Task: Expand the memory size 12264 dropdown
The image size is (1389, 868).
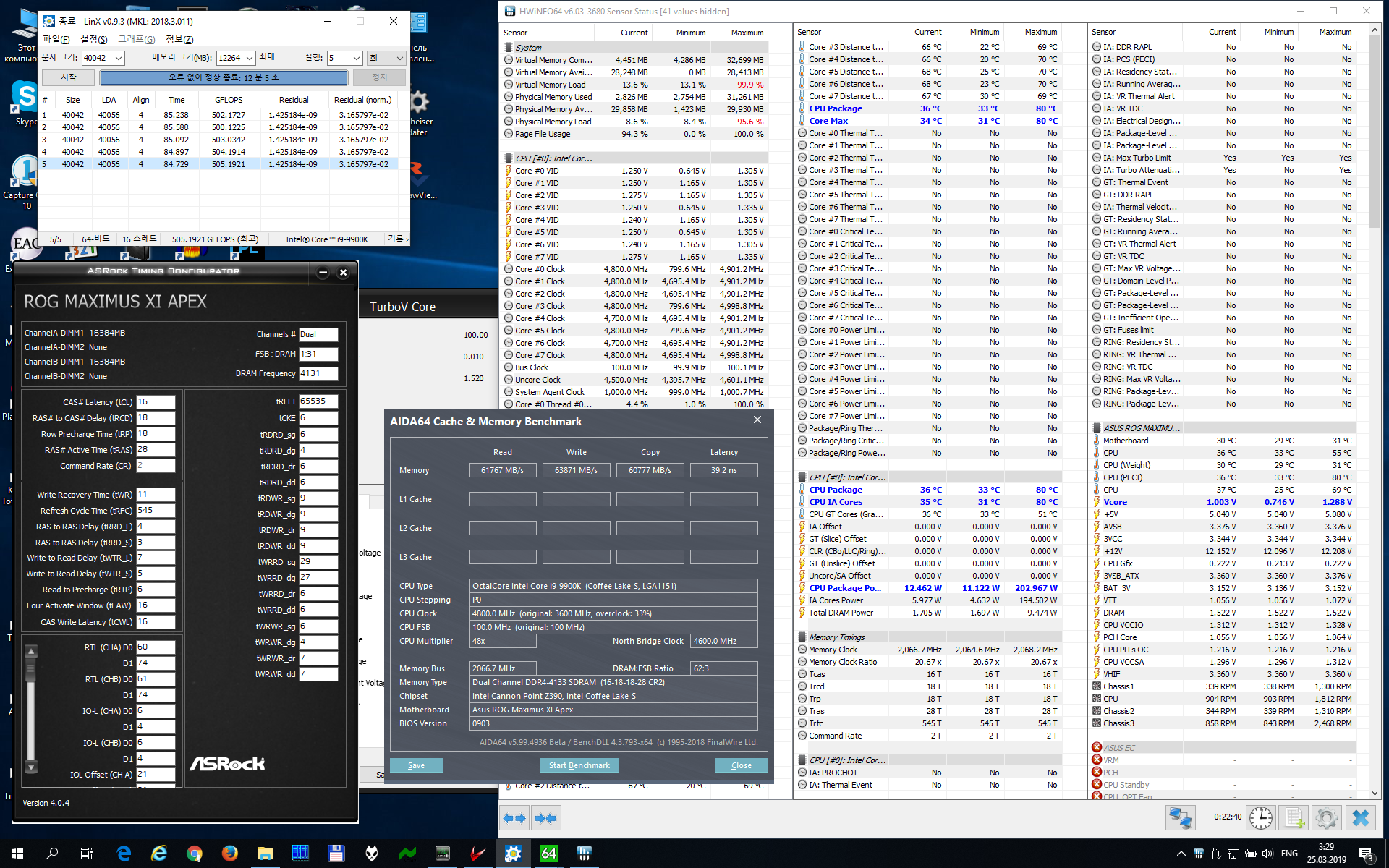Action: click(x=250, y=58)
